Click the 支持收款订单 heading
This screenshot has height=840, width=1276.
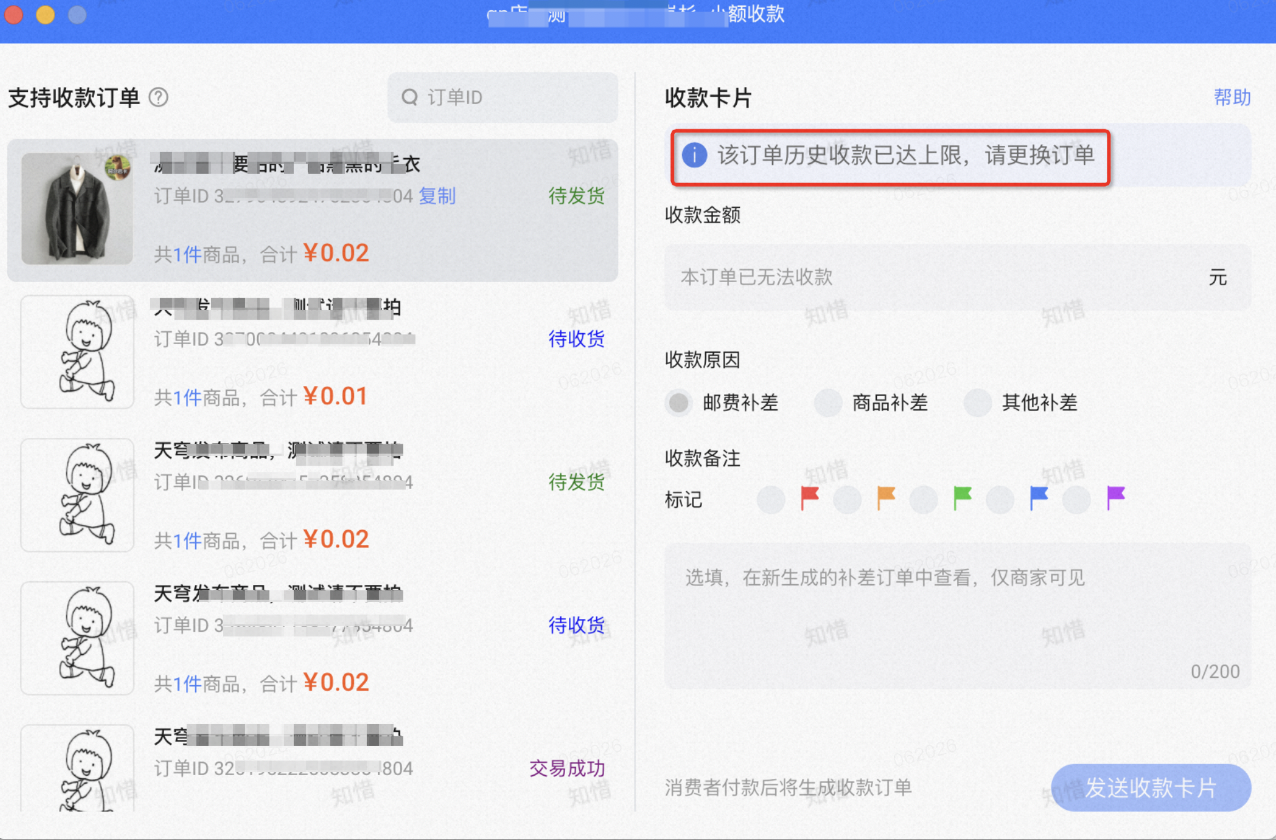(74, 98)
